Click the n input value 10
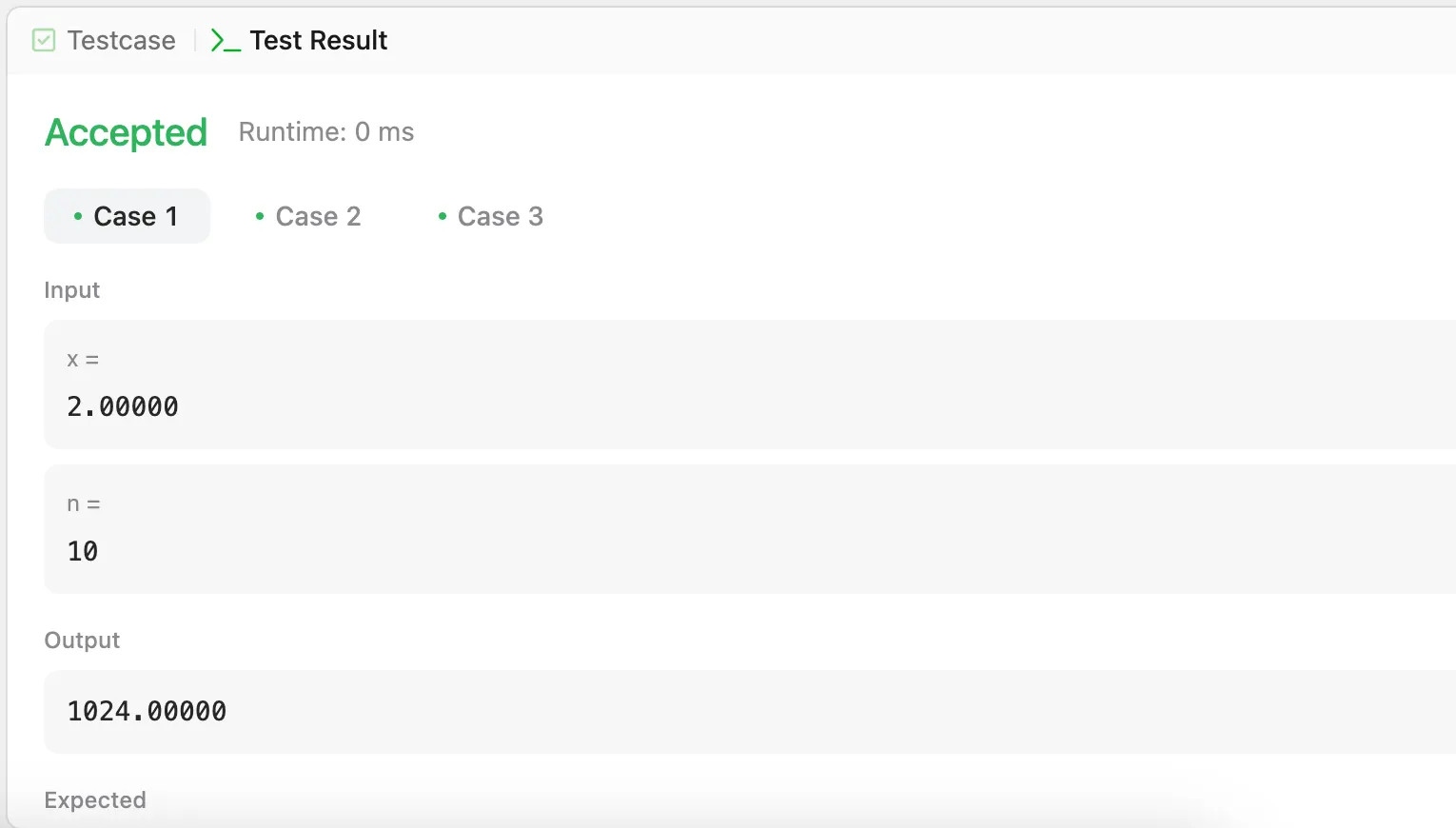 click(x=83, y=551)
